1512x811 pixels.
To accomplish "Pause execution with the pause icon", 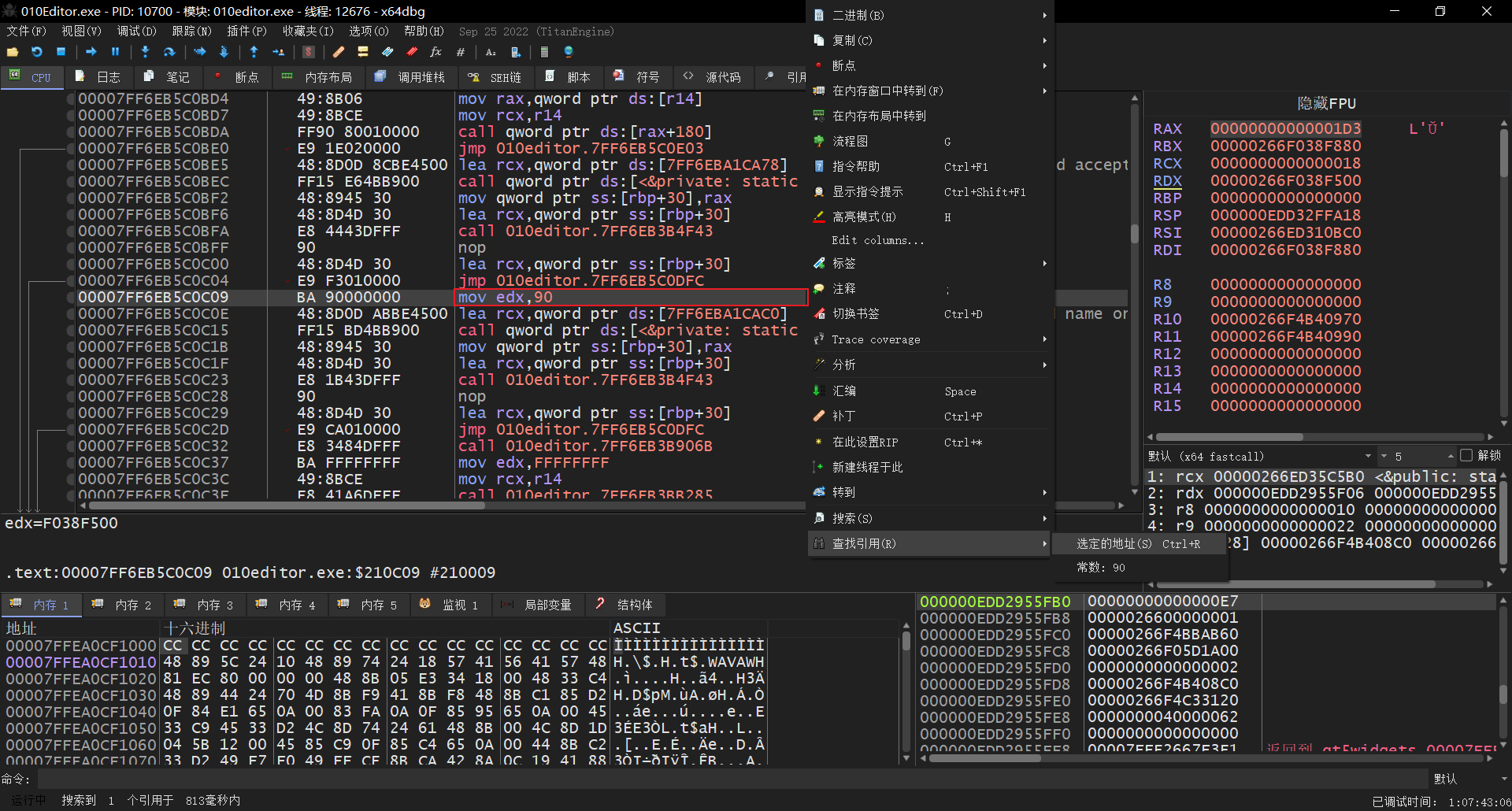I will 115,52.
